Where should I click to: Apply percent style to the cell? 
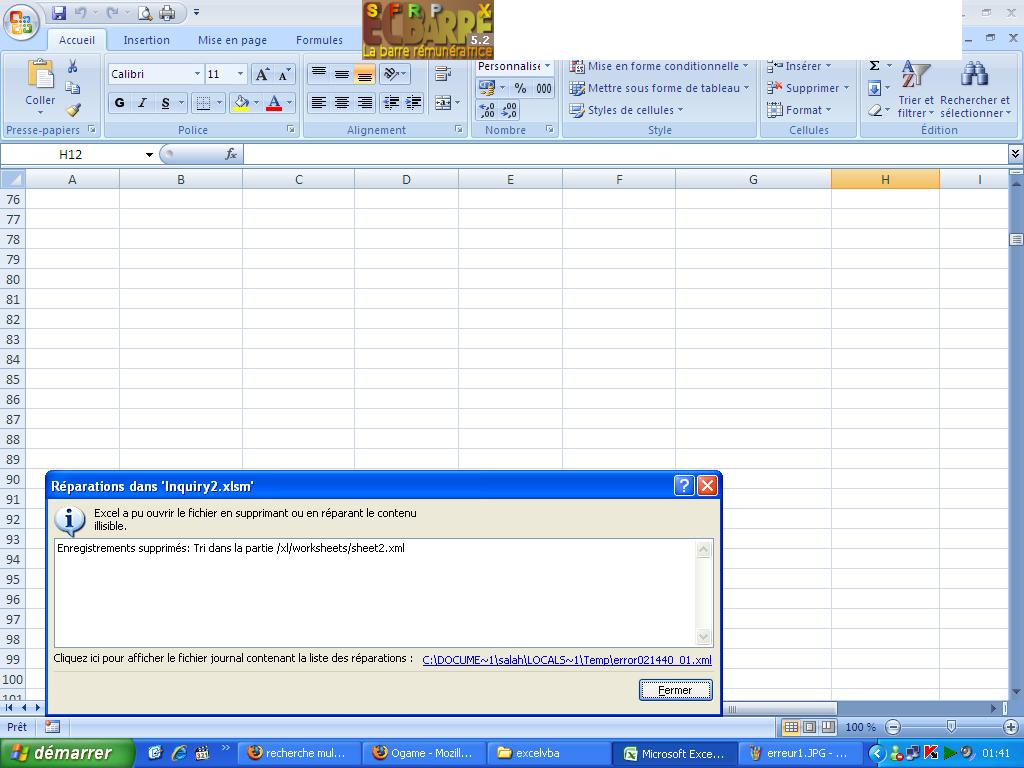520,88
